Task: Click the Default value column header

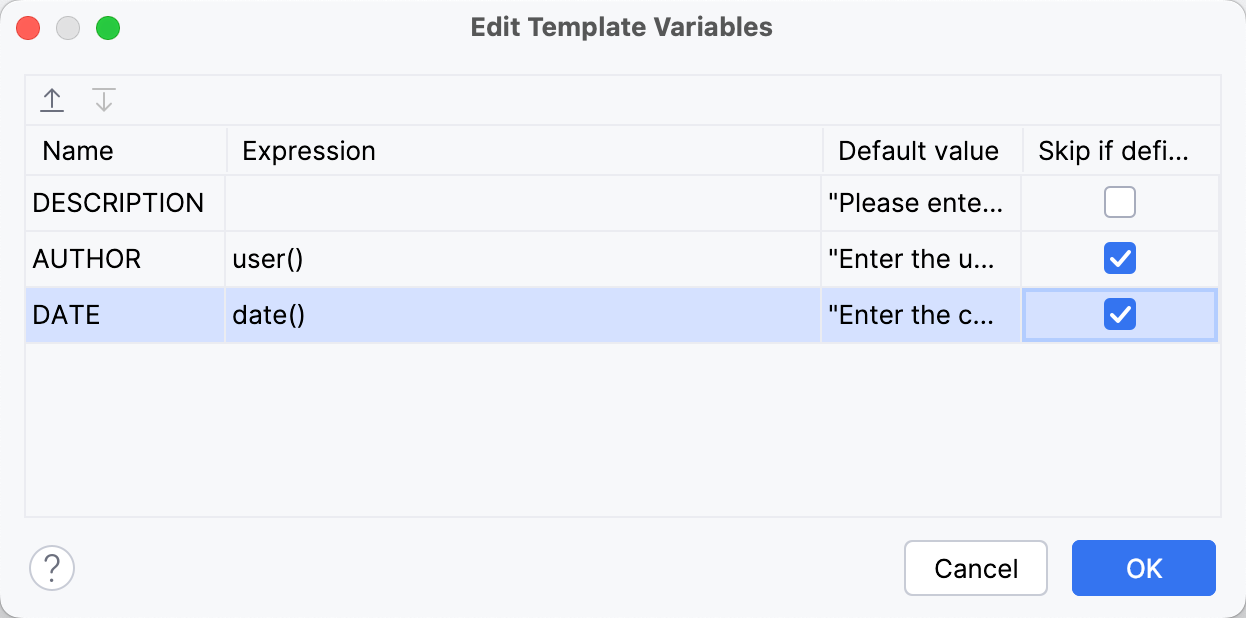Action: point(918,150)
